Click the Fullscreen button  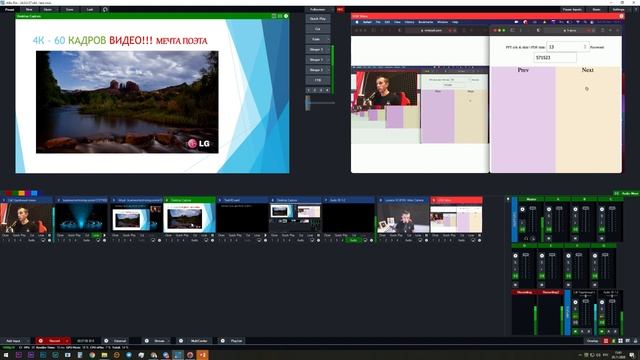(318, 9)
